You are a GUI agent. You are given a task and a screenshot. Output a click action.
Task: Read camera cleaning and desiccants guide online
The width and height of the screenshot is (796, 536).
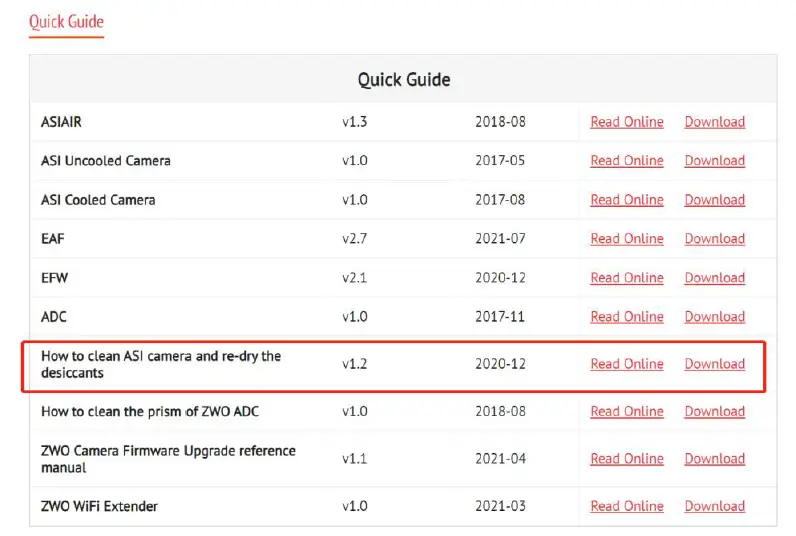click(x=626, y=364)
